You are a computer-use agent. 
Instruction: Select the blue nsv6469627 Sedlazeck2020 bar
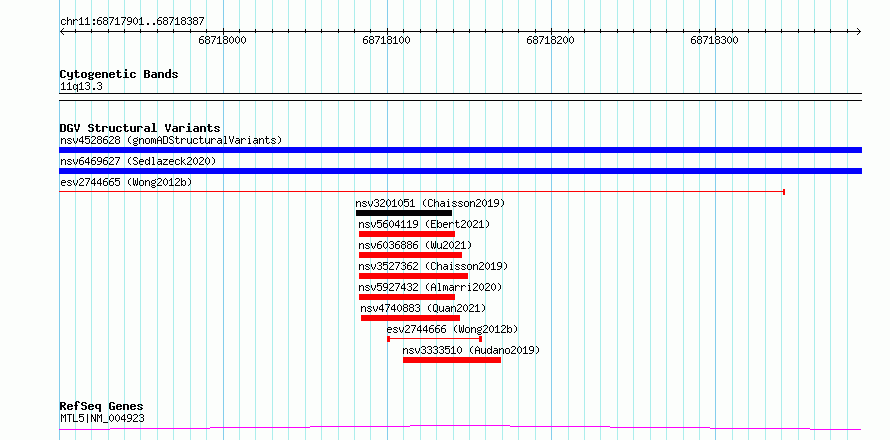point(460,171)
